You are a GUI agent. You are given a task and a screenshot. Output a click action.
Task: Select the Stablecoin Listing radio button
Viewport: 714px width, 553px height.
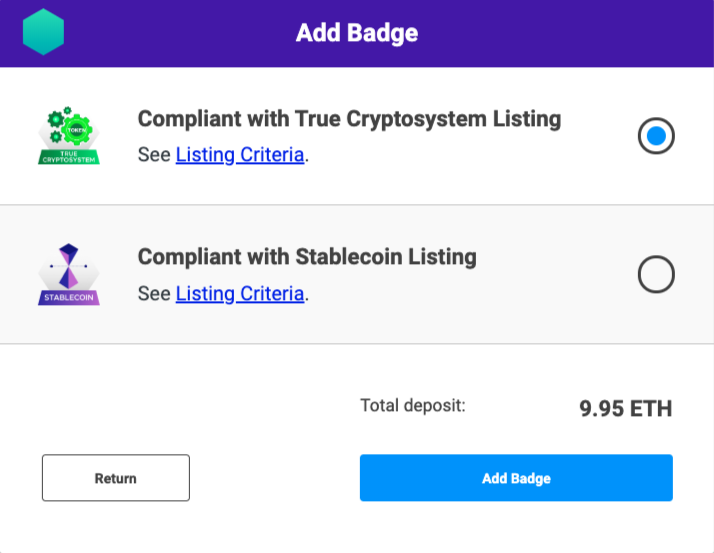coord(656,274)
